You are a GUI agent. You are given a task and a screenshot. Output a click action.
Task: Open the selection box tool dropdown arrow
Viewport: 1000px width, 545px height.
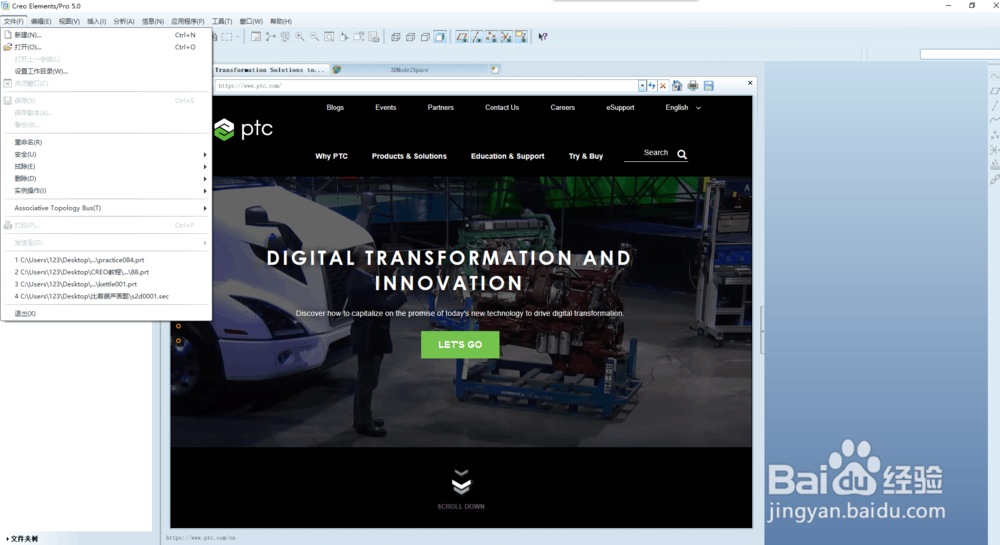pos(238,37)
